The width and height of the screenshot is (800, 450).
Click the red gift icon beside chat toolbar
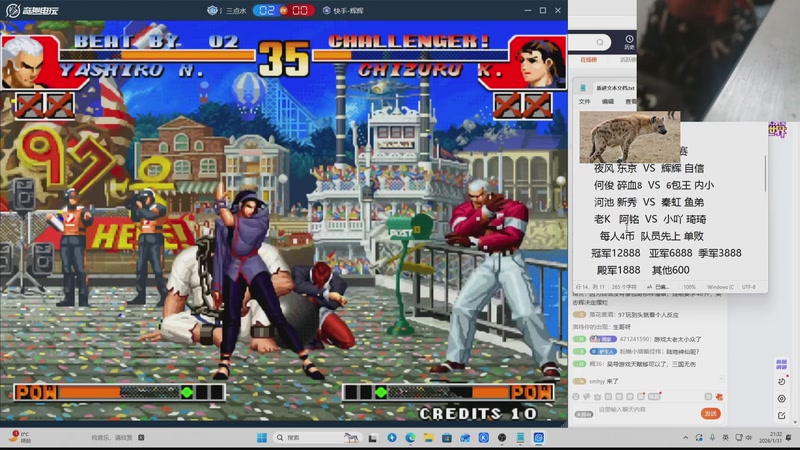[719, 396]
